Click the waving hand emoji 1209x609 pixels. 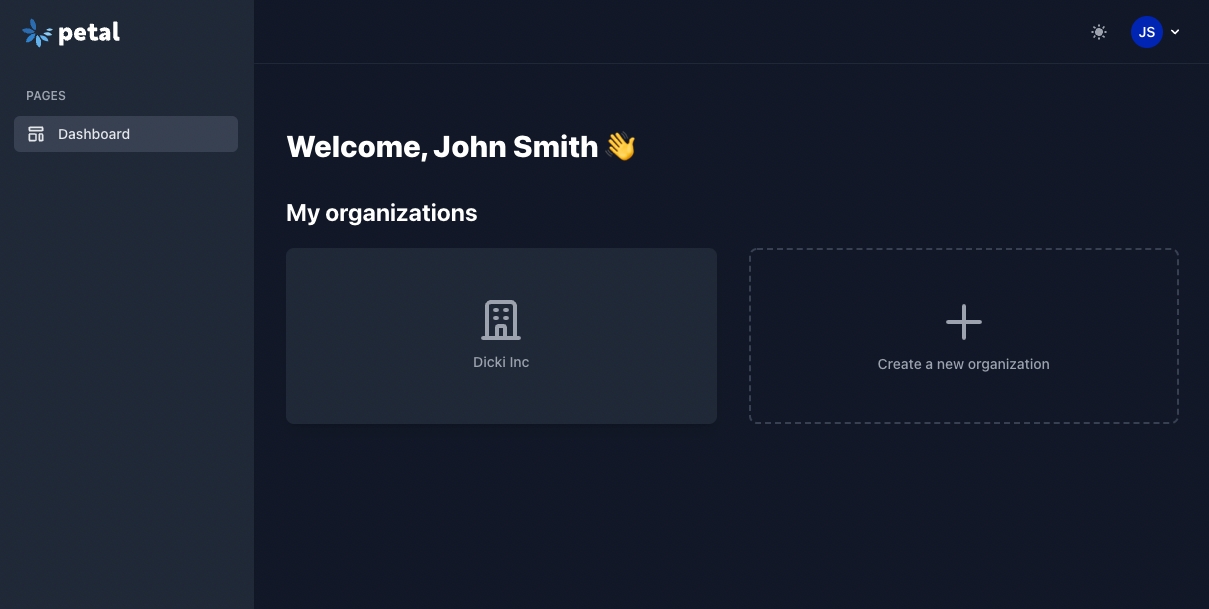click(x=621, y=147)
